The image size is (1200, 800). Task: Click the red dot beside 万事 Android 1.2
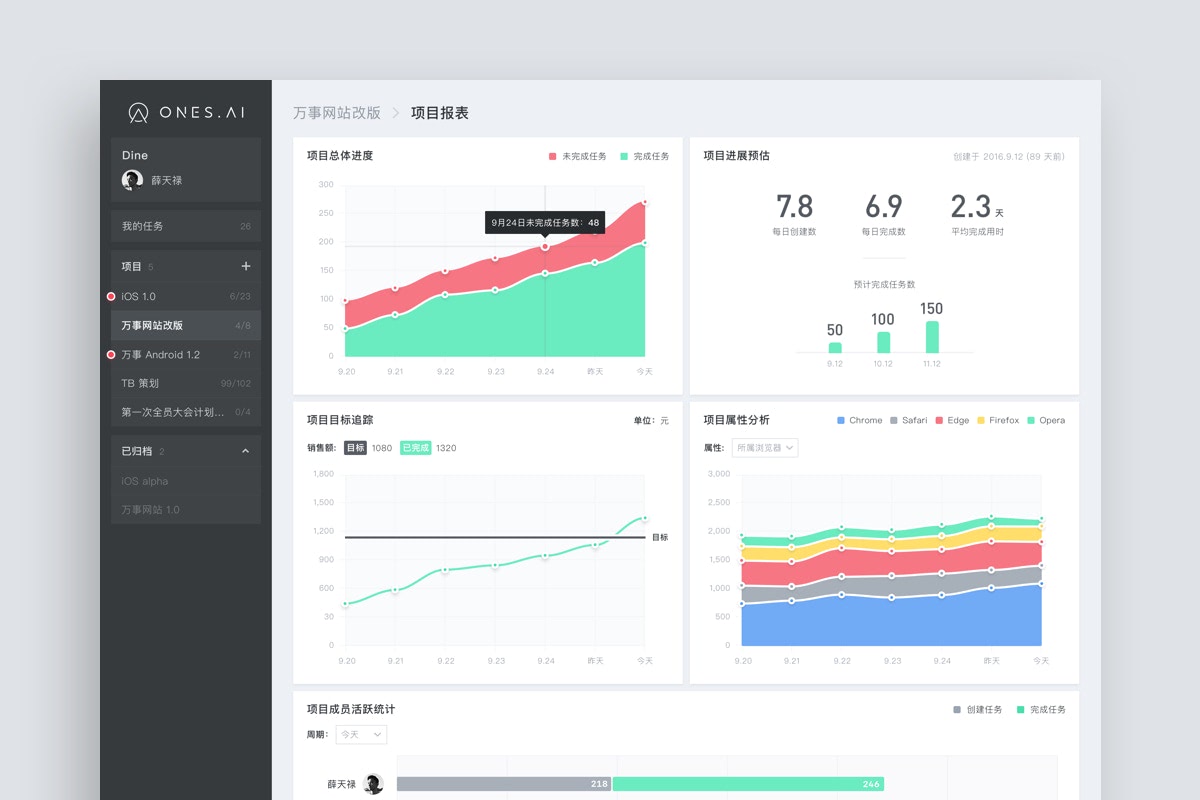(x=111, y=355)
